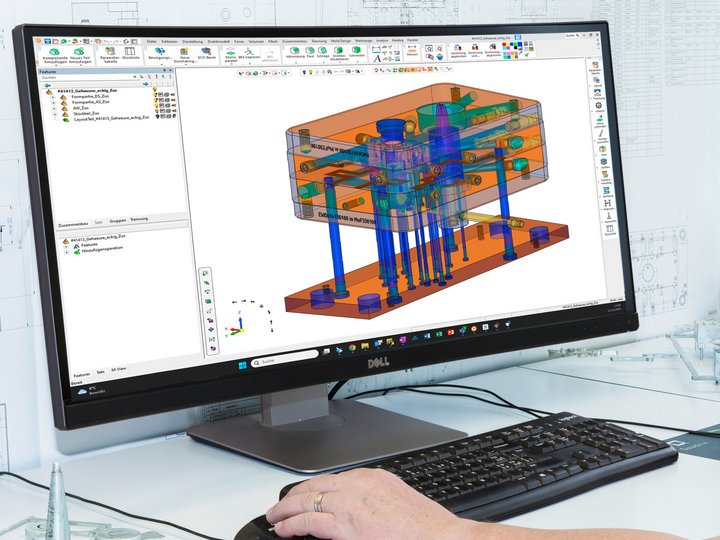Click the Komponente hinzufügen ribbon icon
Viewport: 720px width, 540px height.
tap(53, 53)
